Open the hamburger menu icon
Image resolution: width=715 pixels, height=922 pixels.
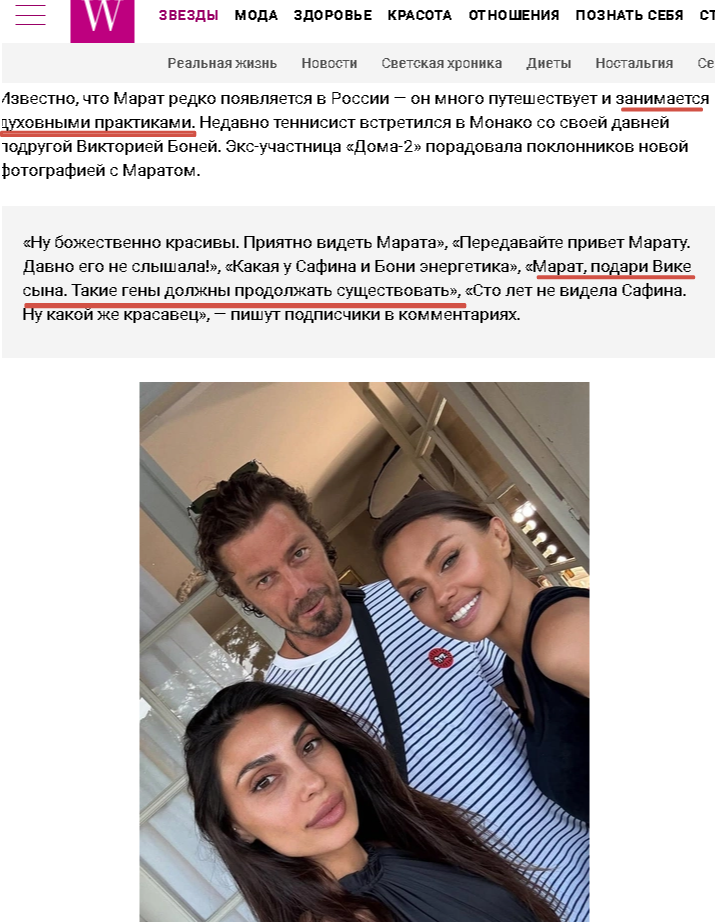coord(30,15)
